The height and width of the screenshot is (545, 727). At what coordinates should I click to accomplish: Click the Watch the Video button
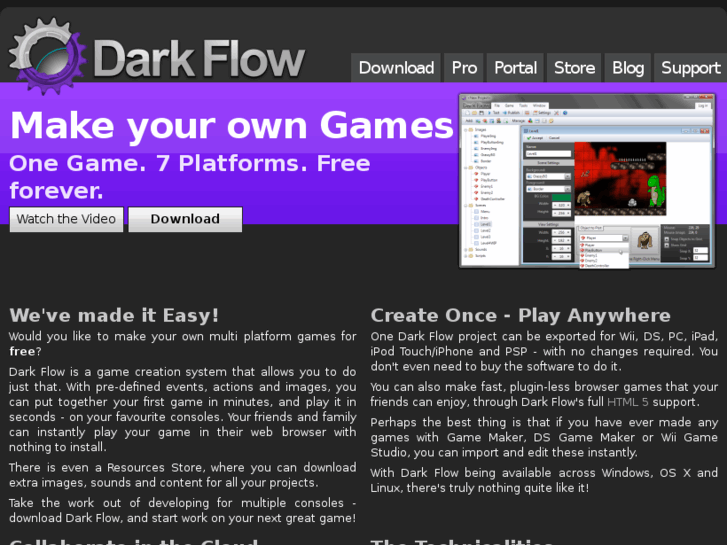tap(66, 219)
